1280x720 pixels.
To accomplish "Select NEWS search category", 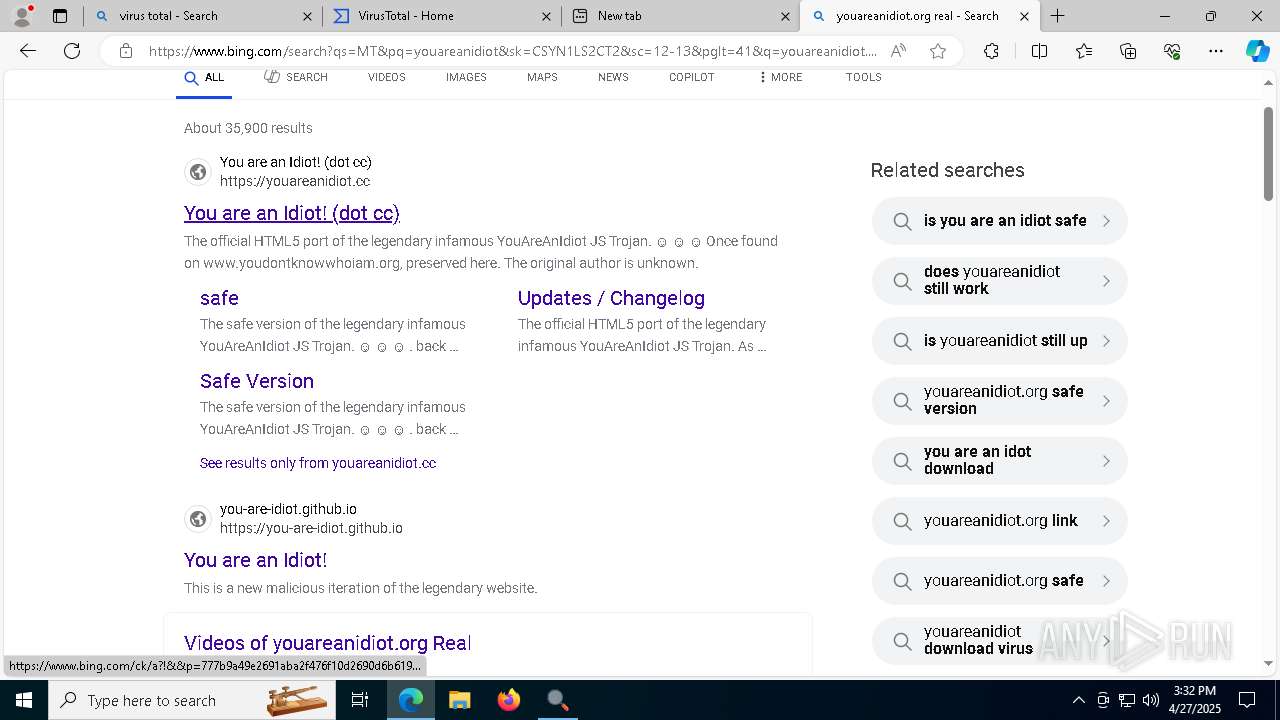I will click(613, 78).
